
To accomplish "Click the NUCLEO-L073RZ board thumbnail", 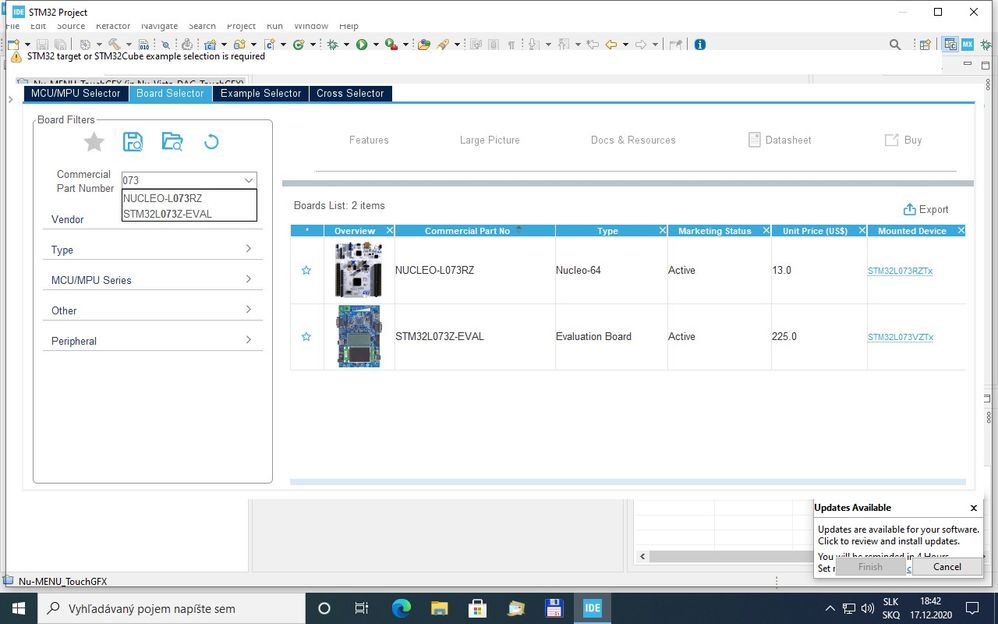I will (x=358, y=270).
